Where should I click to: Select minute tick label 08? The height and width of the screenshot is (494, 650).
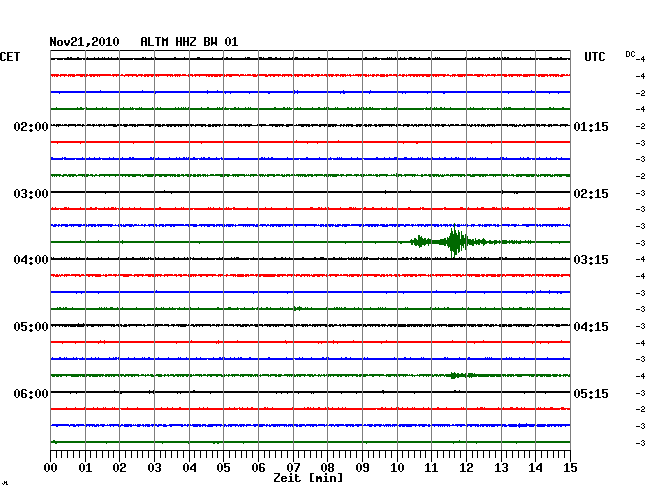click(x=327, y=468)
